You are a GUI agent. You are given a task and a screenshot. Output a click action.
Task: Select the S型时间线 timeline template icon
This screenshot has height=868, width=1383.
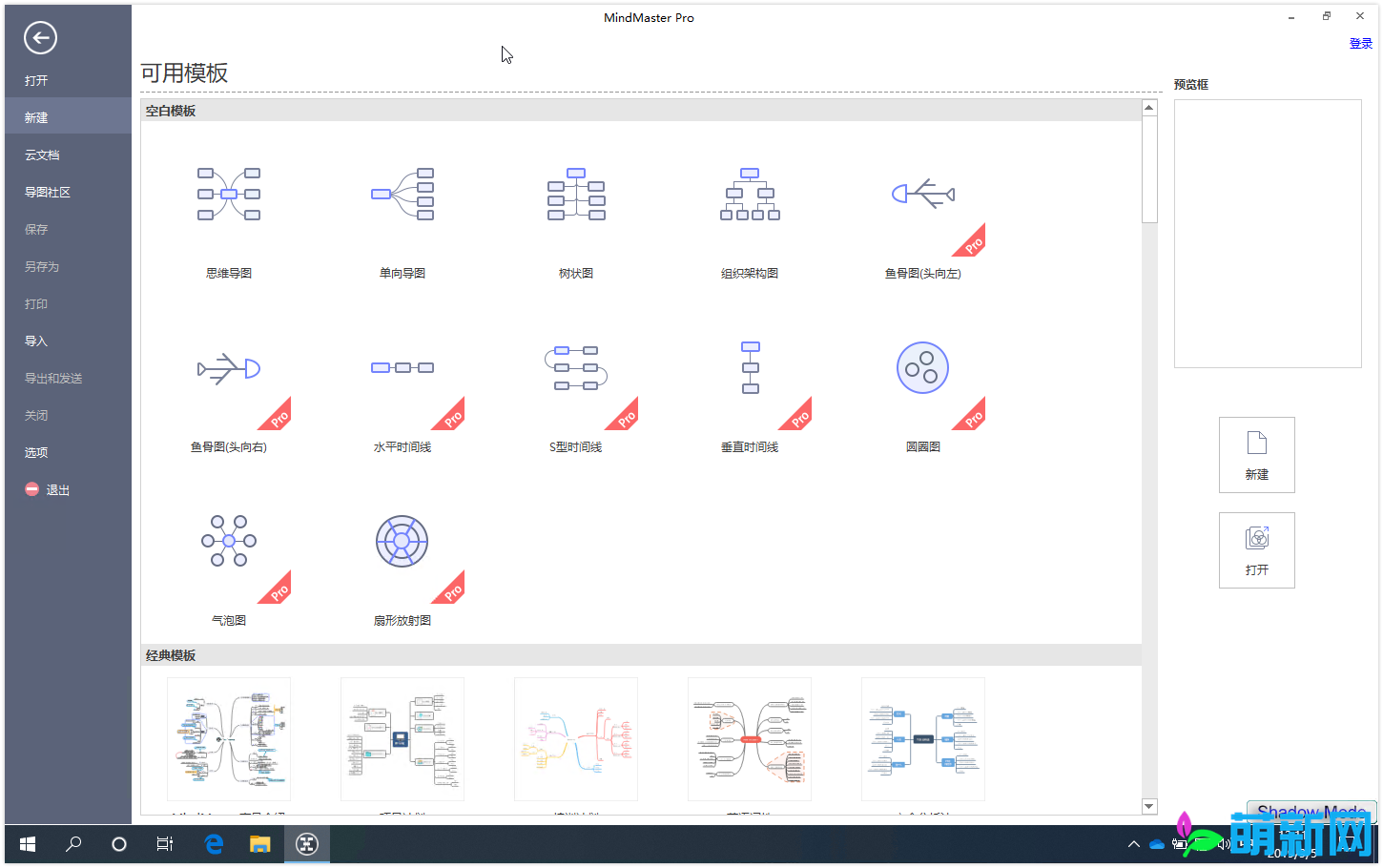pyautogui.click(x=576, y=367)
